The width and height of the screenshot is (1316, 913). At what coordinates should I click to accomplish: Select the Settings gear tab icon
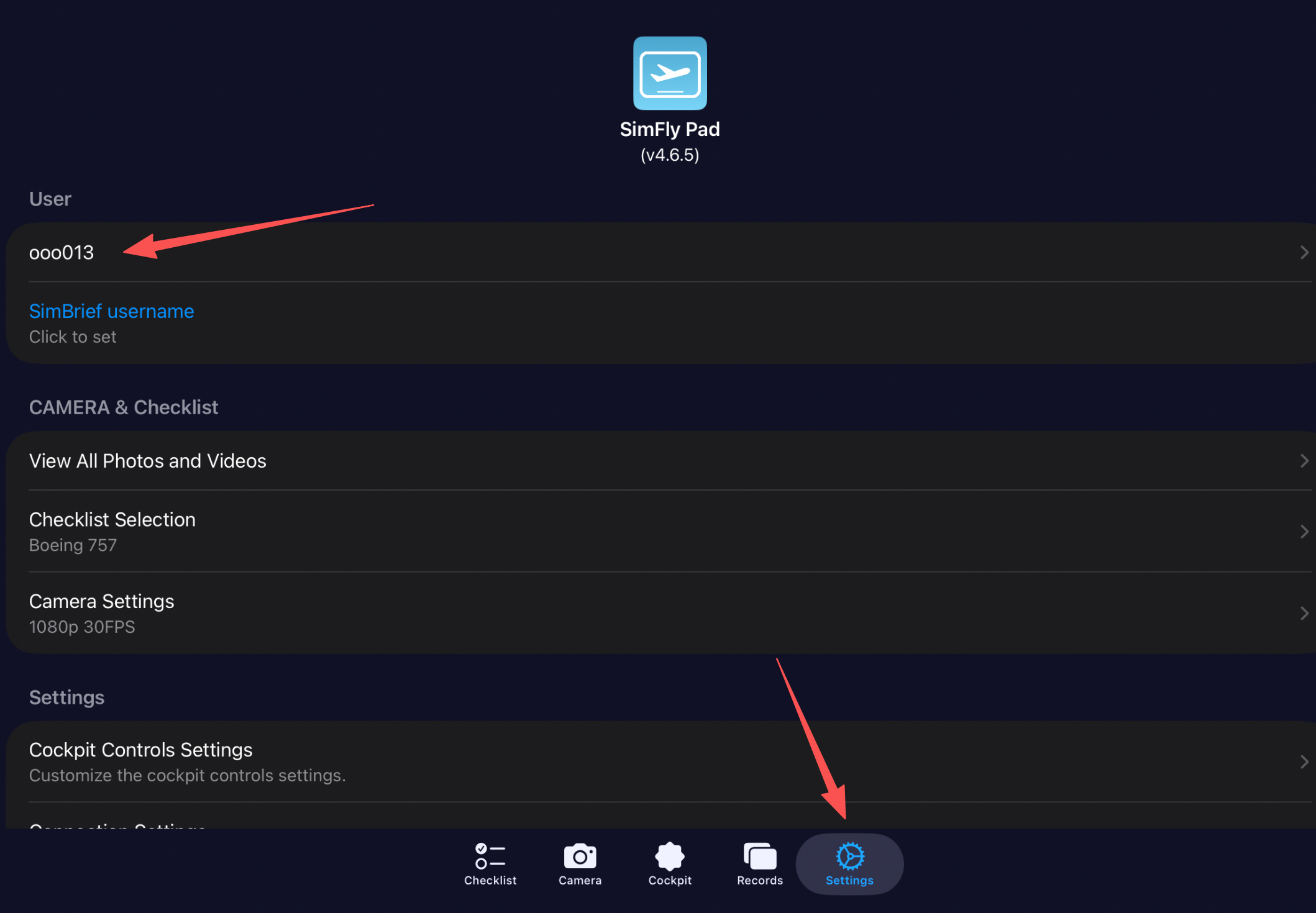pos(849,856)
